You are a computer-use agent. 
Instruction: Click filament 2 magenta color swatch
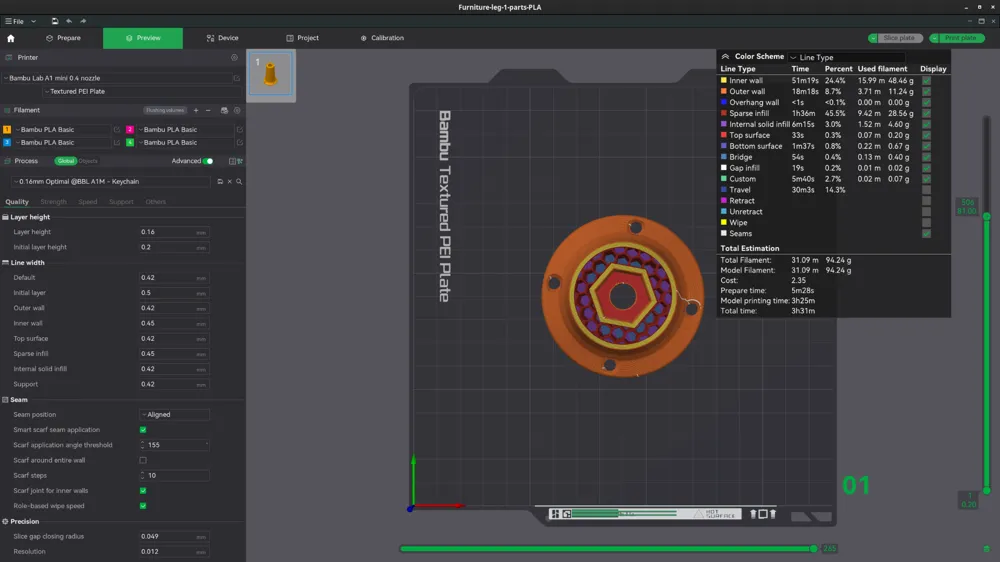click(x=130, y=129)
